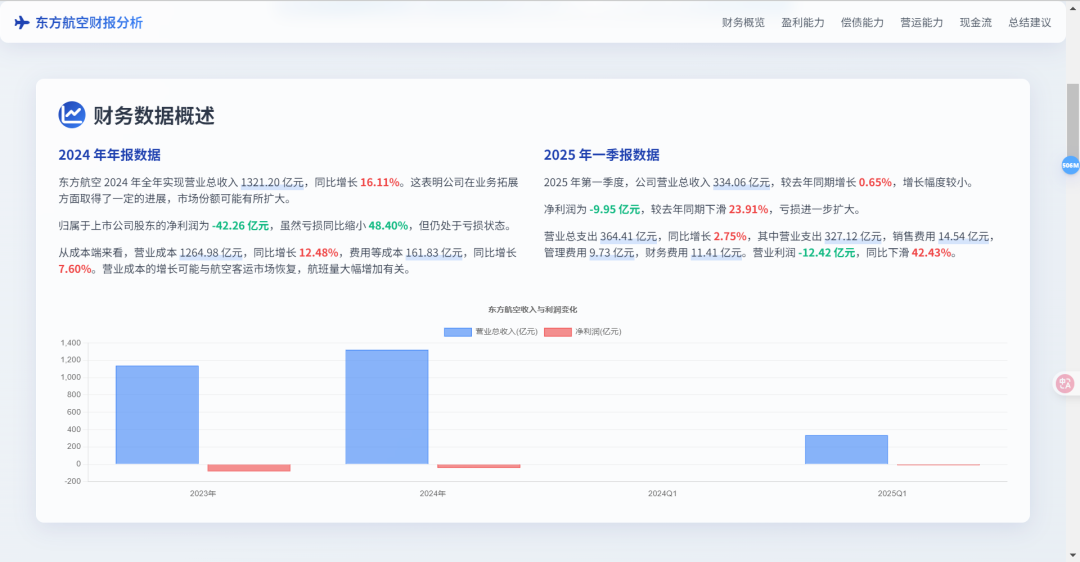1080x562 pixels.
Task: Click the underlined 161.83 亿元 value
Action: coord(434,253)
